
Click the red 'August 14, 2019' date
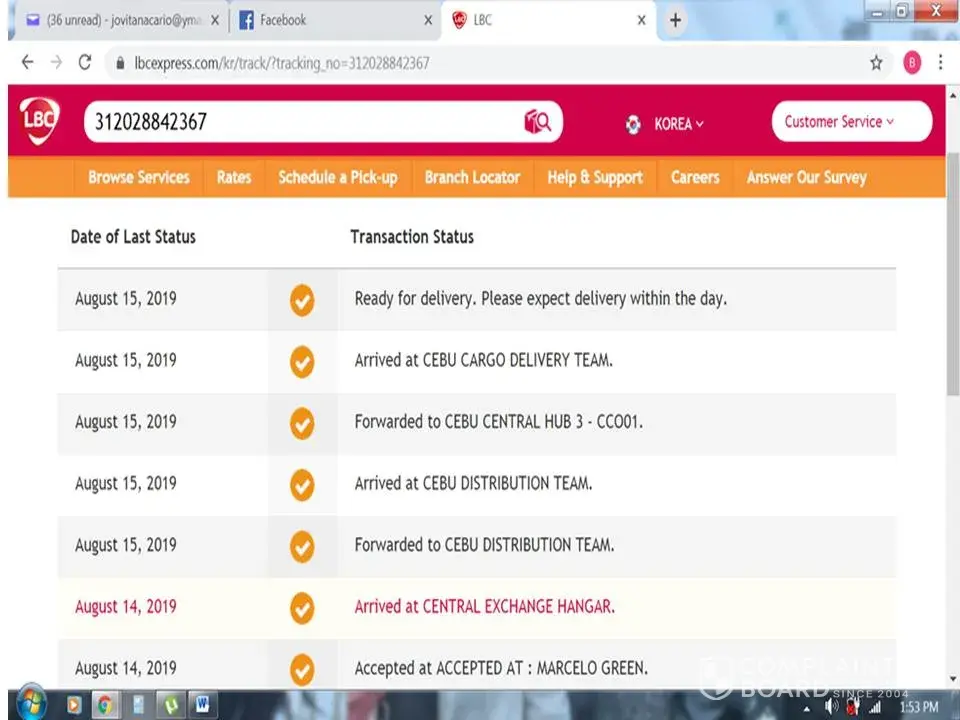click(x=126, y=607)
